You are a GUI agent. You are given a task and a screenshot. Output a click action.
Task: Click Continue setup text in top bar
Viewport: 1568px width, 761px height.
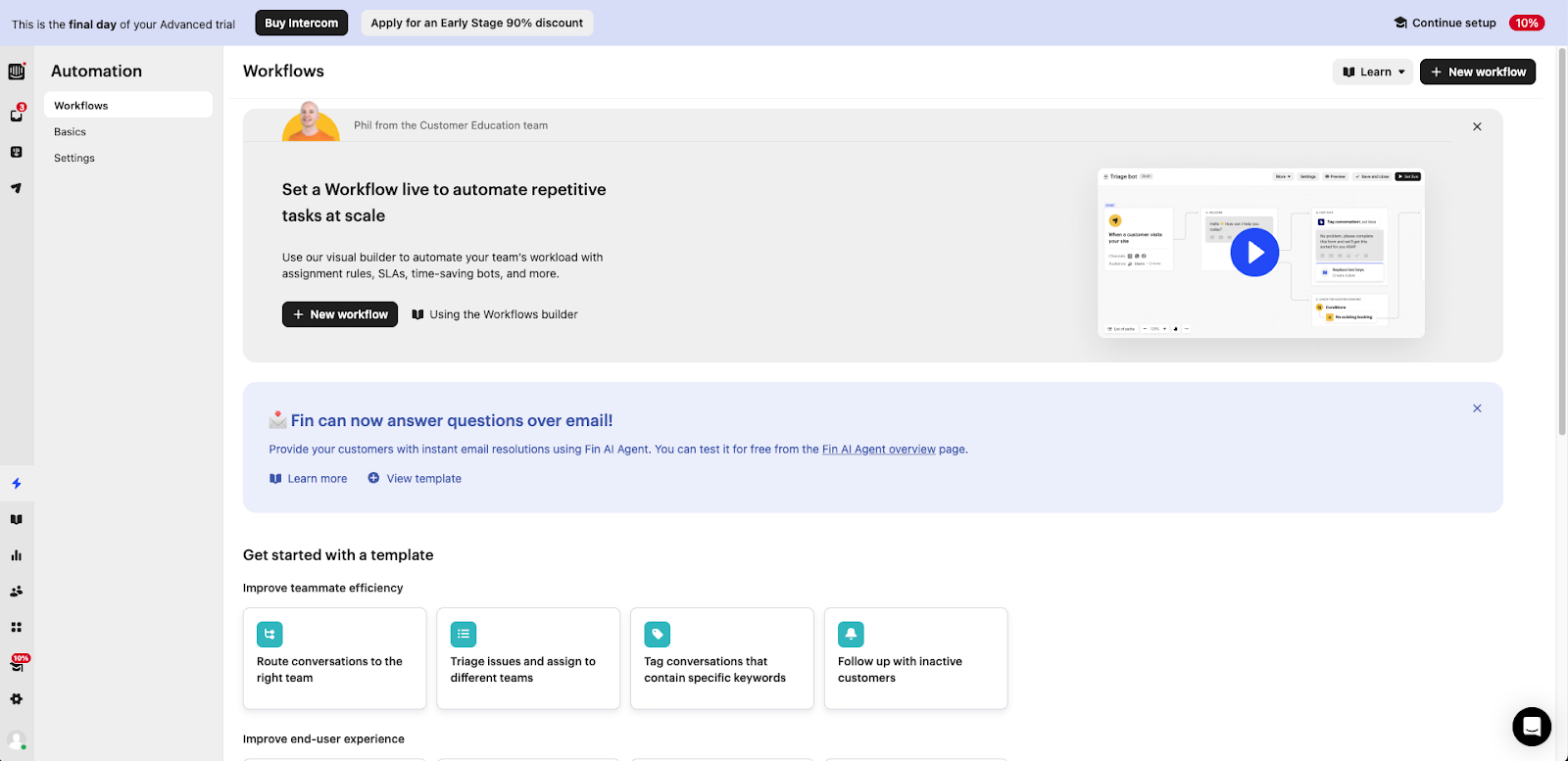pos(1454,23)
